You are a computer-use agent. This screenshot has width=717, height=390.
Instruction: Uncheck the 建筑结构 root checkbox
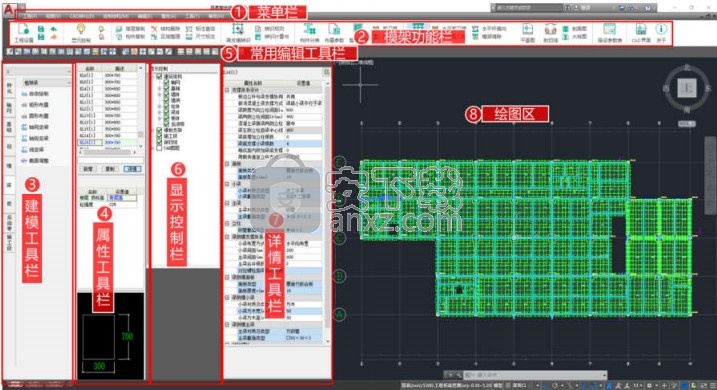tap(159, 76)
